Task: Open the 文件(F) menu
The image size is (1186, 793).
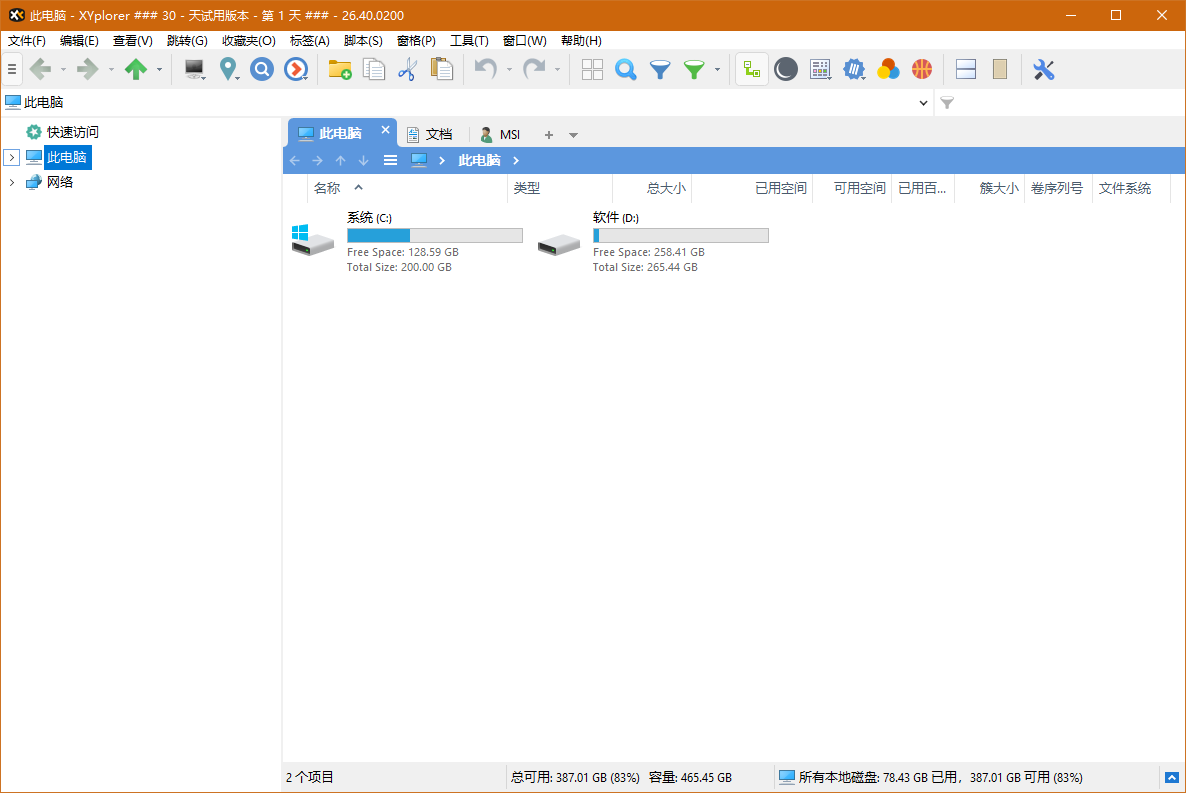Action: 26,41
